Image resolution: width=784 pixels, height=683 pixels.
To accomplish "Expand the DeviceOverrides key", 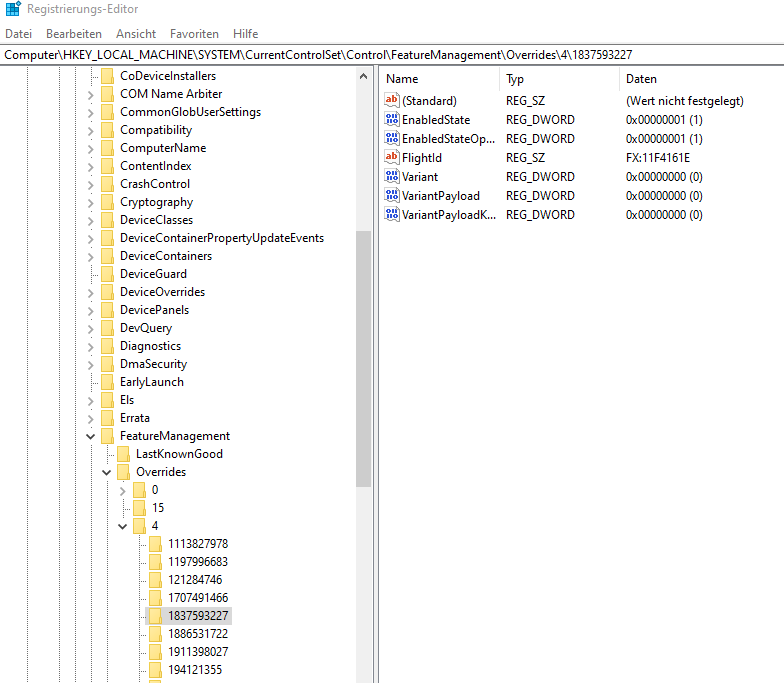I will point(90,292).
